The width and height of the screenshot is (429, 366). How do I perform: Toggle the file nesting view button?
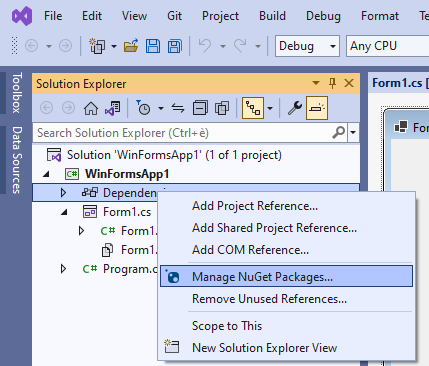(253, 108)
